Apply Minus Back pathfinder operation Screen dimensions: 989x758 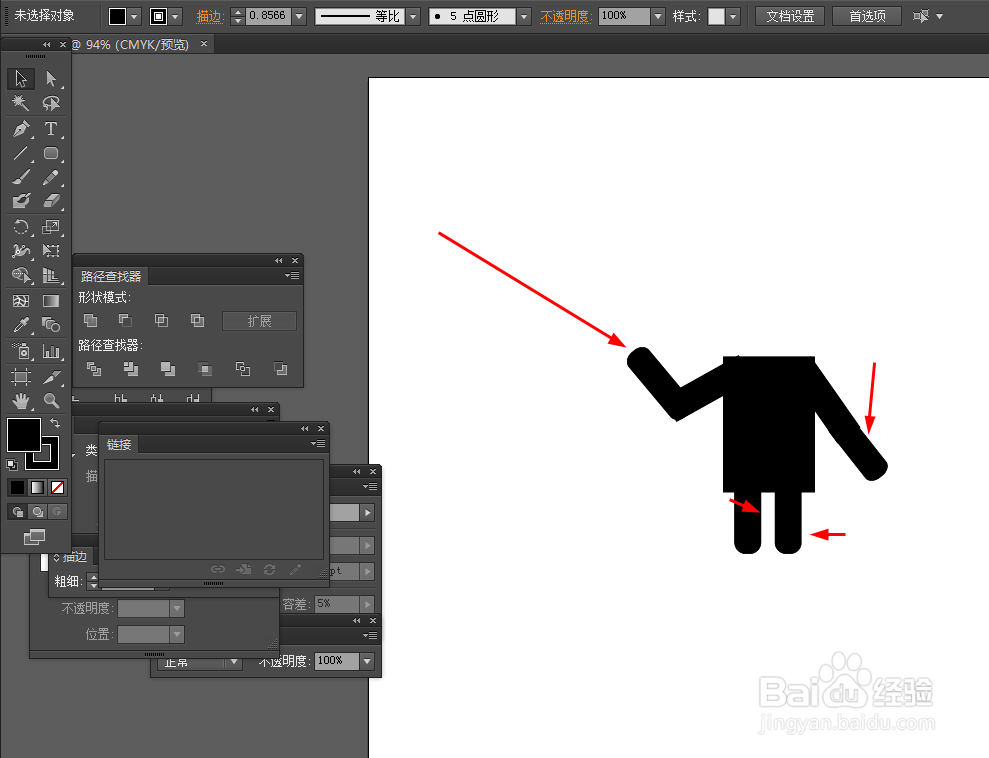pyautogui.click(x=281, y=369)
